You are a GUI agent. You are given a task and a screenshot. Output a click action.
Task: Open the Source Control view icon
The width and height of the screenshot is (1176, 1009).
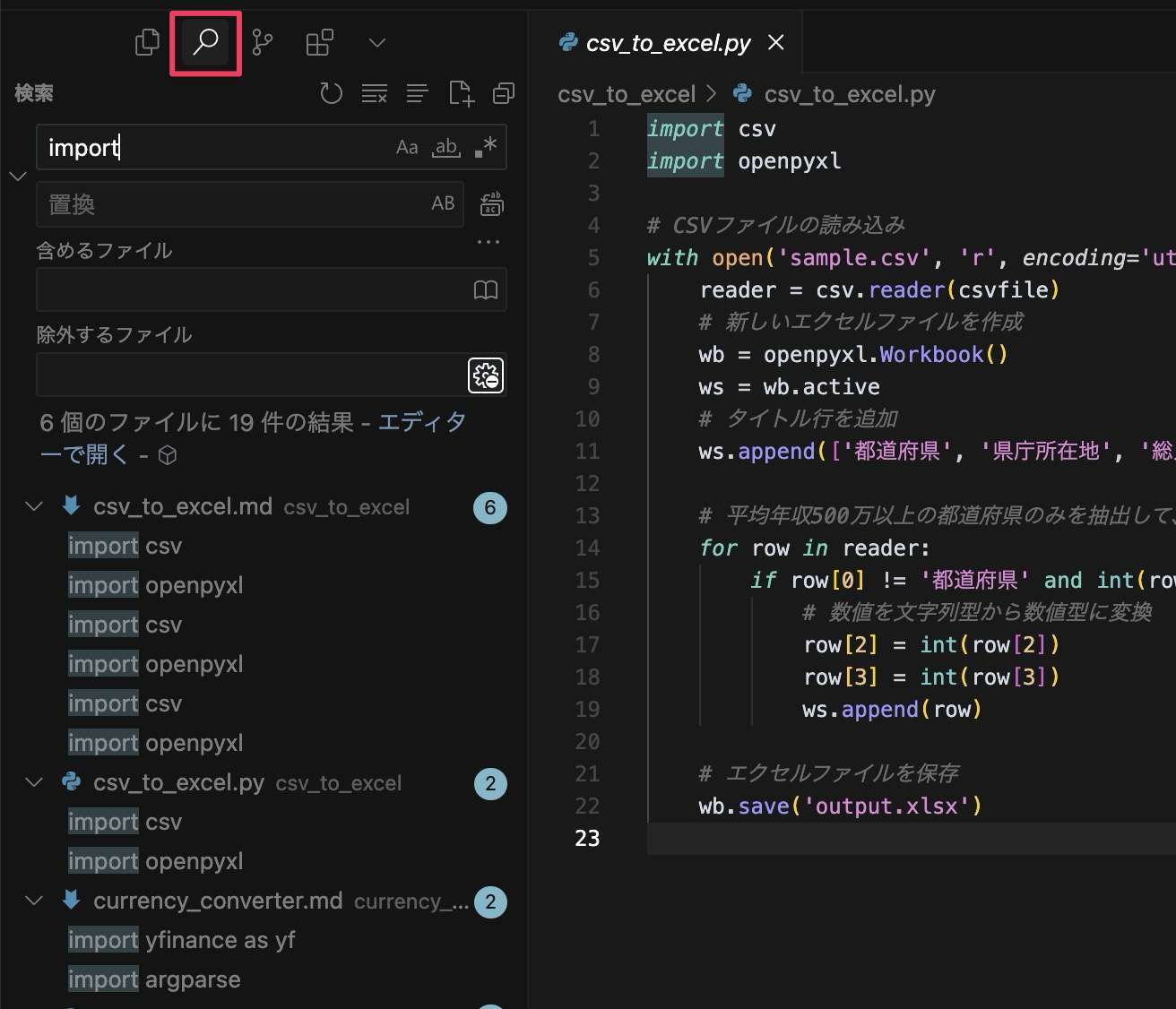click(263, 42)
